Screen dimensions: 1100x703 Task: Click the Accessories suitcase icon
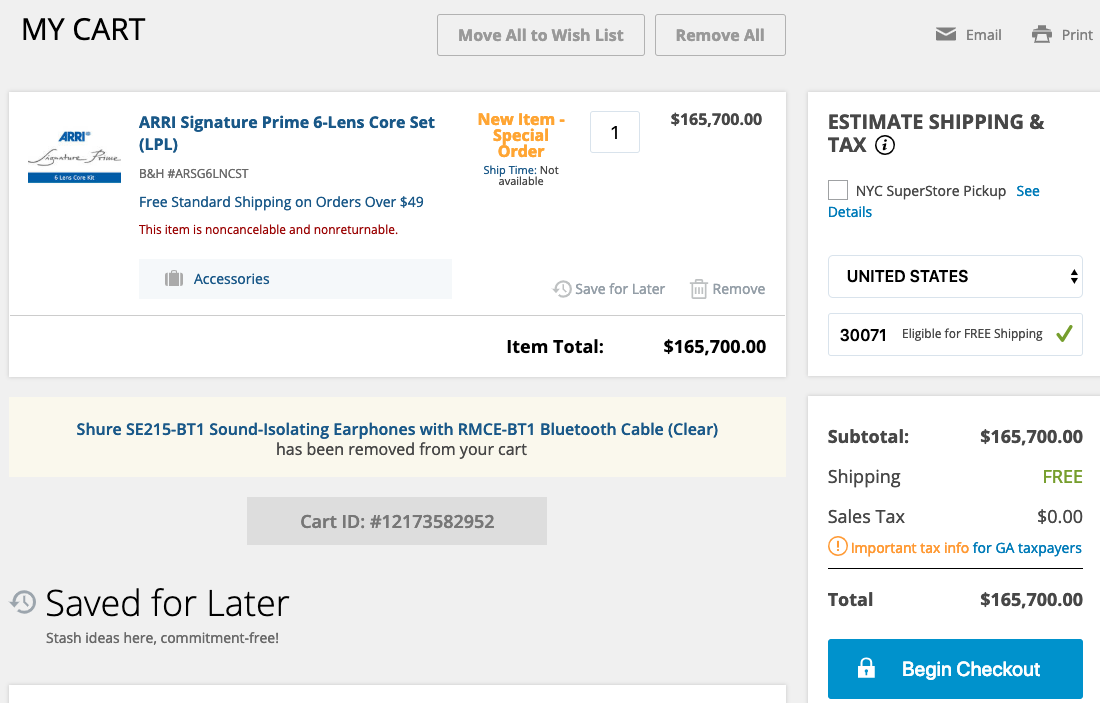click(173, 279)
